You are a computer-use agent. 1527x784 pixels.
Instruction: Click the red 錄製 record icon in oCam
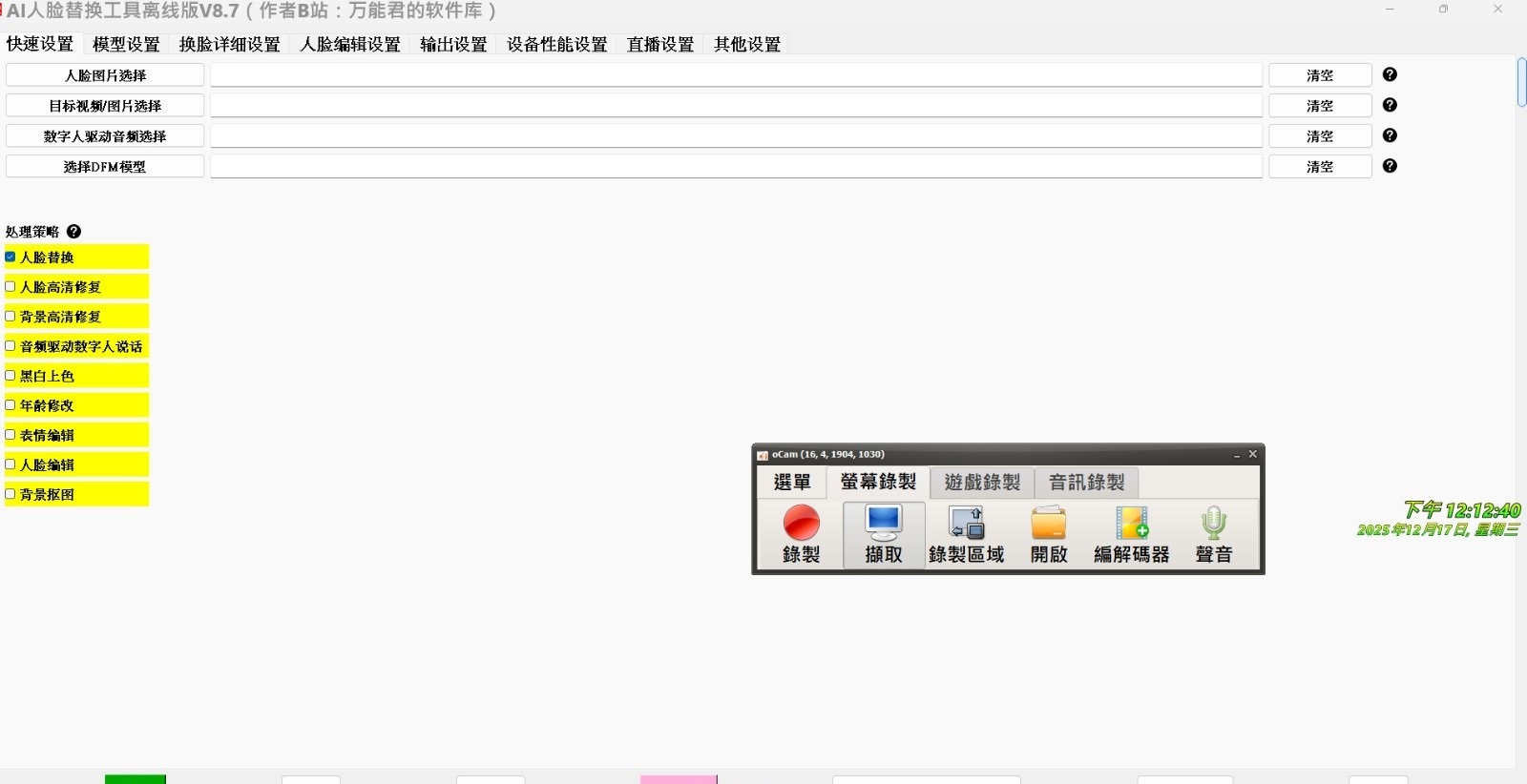click(x=801, y=524)
